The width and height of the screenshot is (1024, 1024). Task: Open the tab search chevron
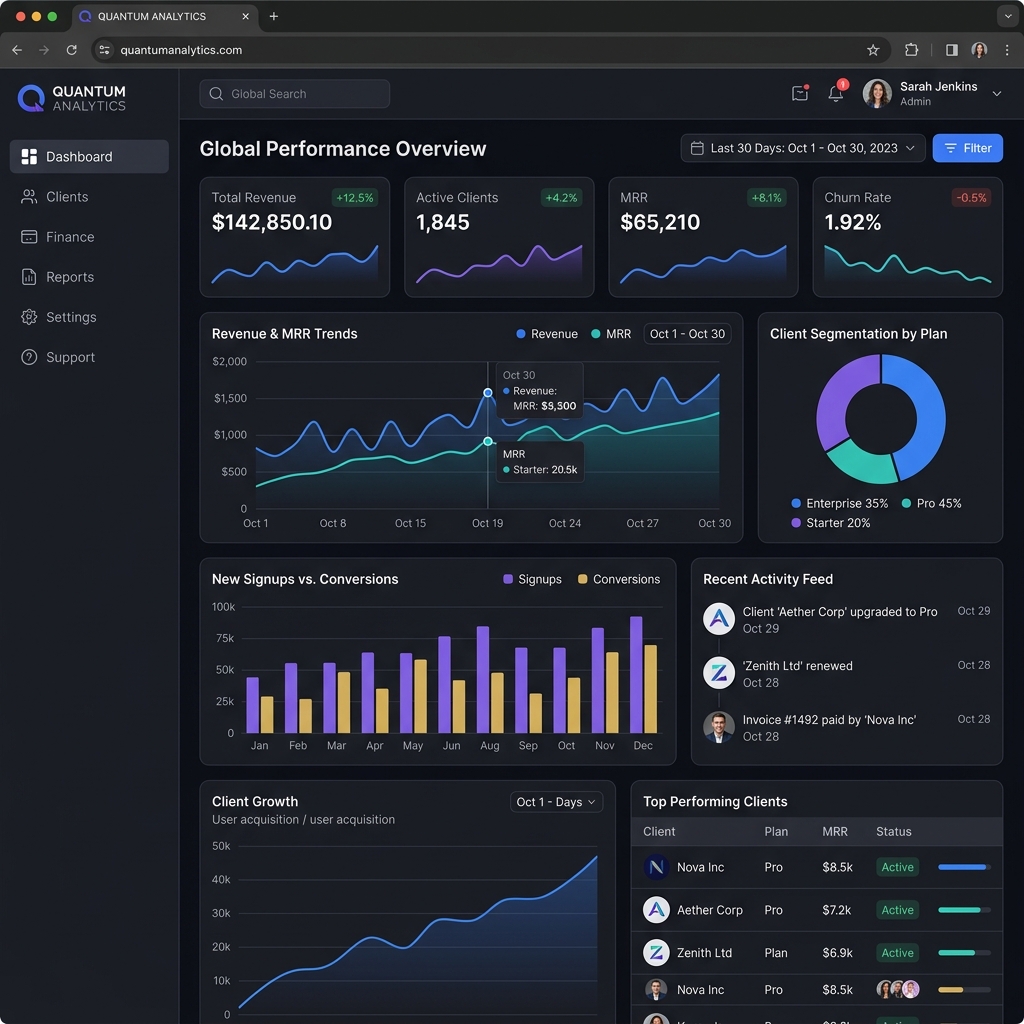point(1008,16)
